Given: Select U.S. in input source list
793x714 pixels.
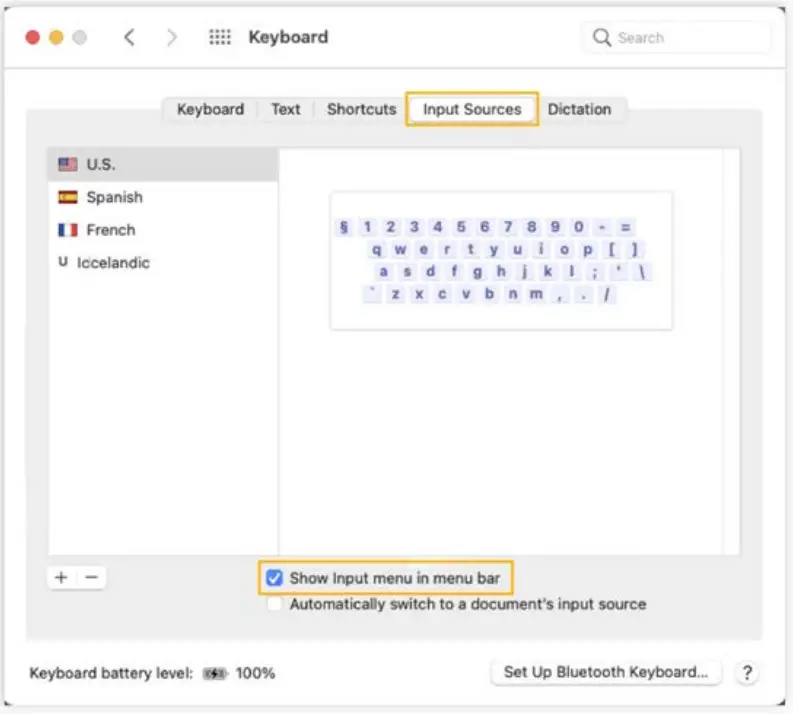Looking at the screenshot, I should tap(163, 164).
